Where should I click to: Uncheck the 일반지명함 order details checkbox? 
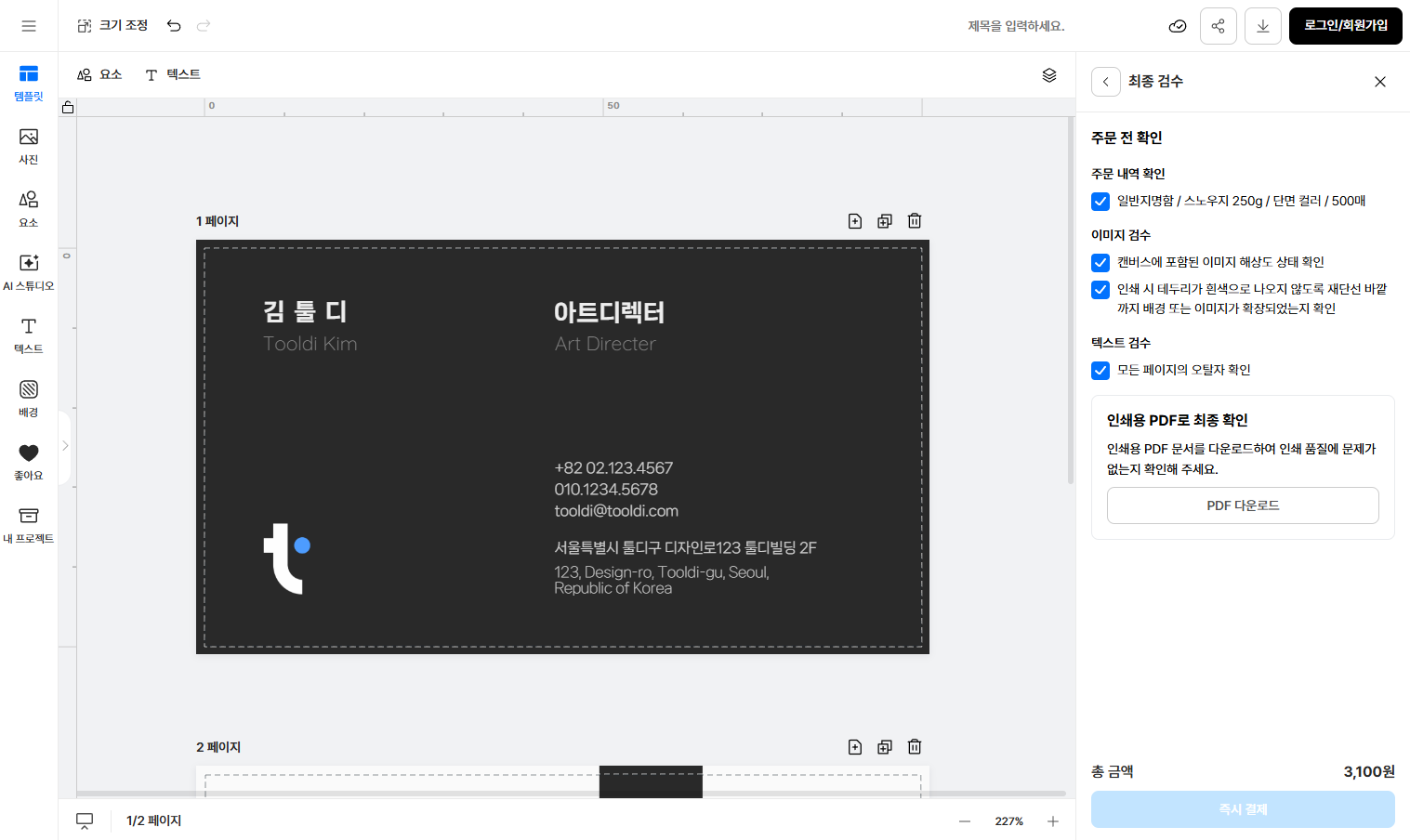1100,202
